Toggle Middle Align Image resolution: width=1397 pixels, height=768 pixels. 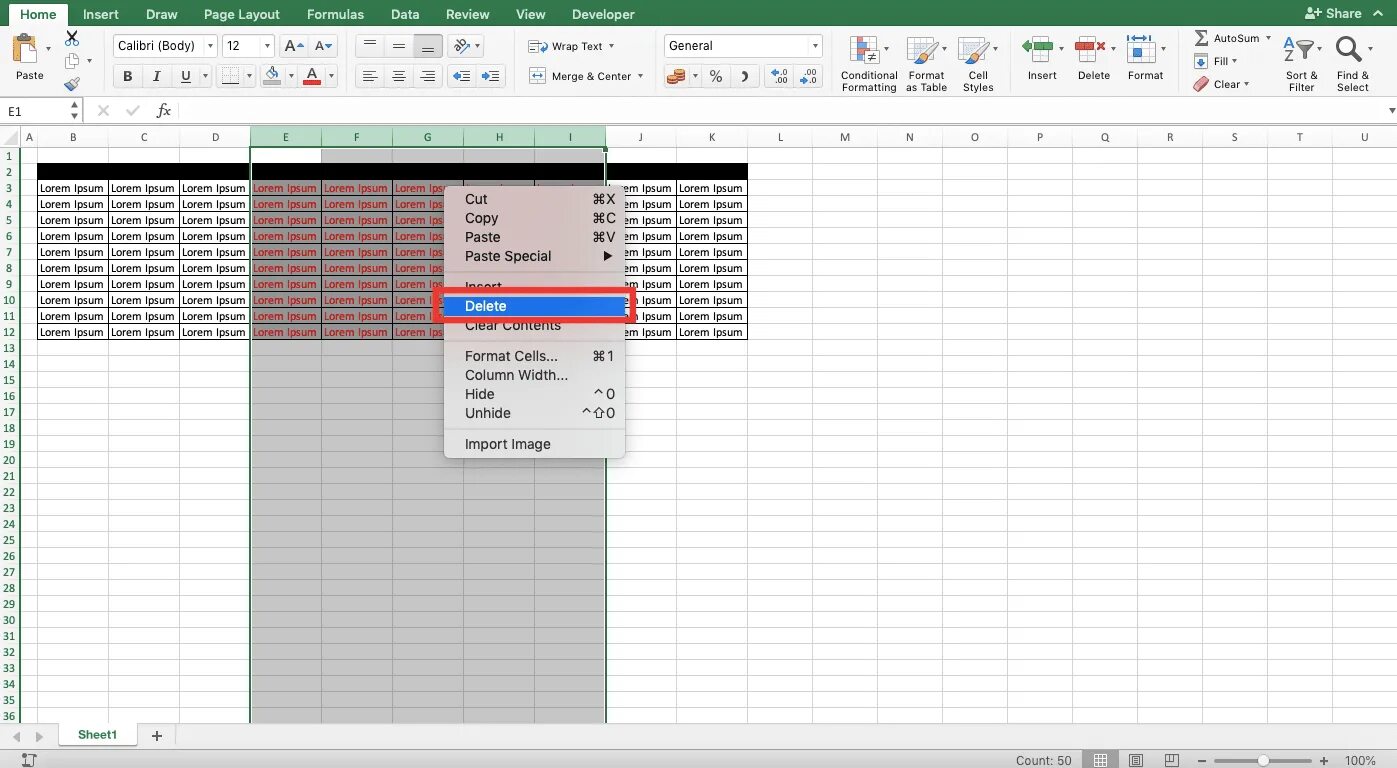point(399,46)
